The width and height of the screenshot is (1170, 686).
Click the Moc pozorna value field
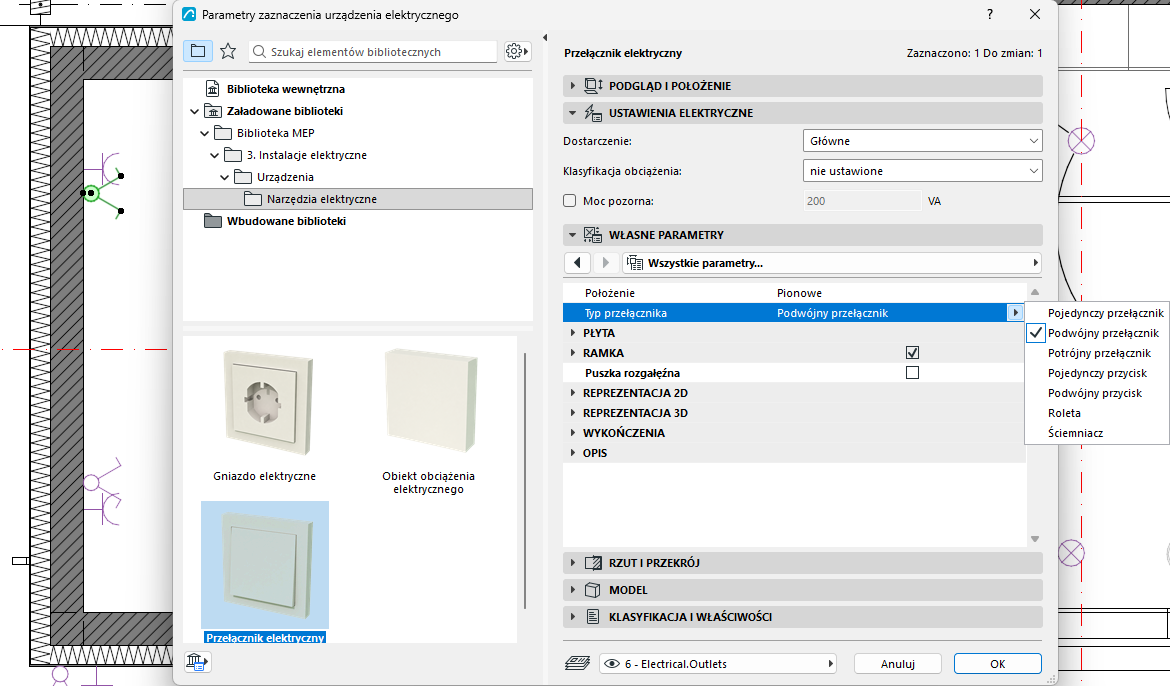coord(863,201)
